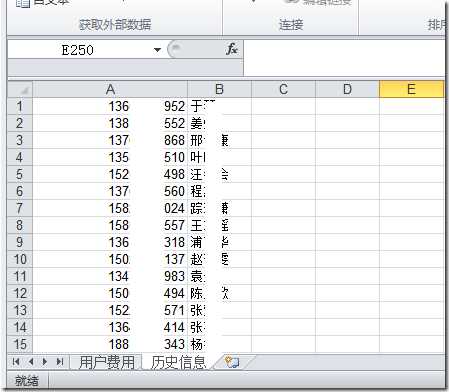The width and height of the screenshot is (449, 392).
Task: Click cell A8 ending in 557
Action: click(x=110, y=225)
